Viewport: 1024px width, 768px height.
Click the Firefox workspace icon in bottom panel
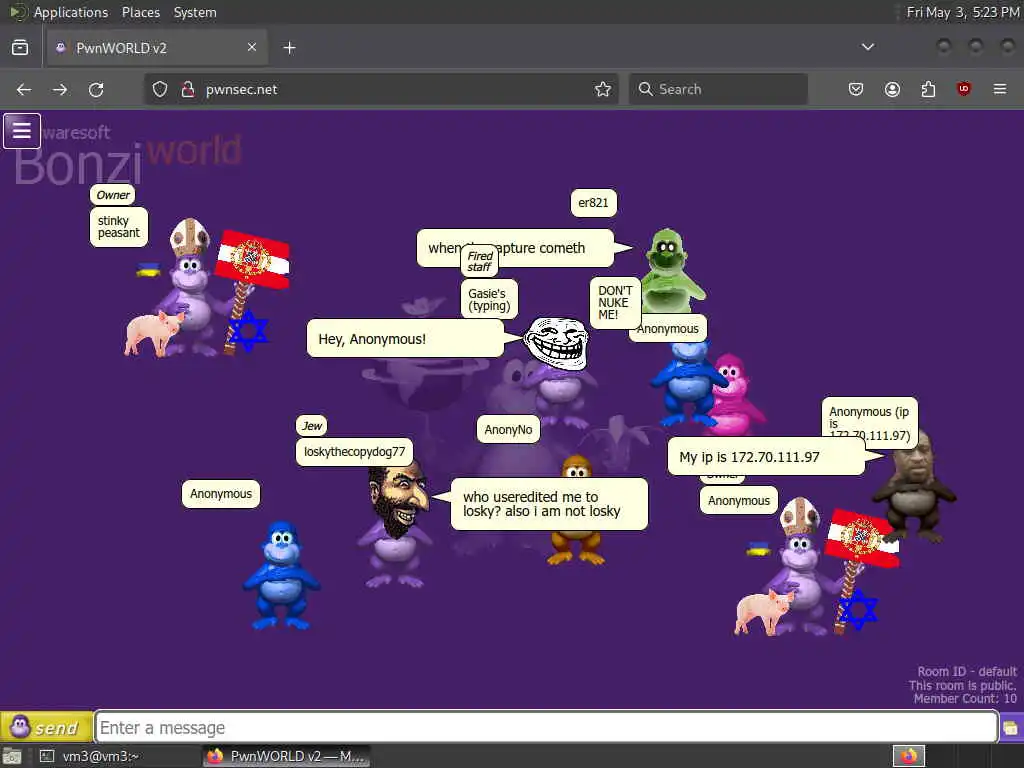908,756
